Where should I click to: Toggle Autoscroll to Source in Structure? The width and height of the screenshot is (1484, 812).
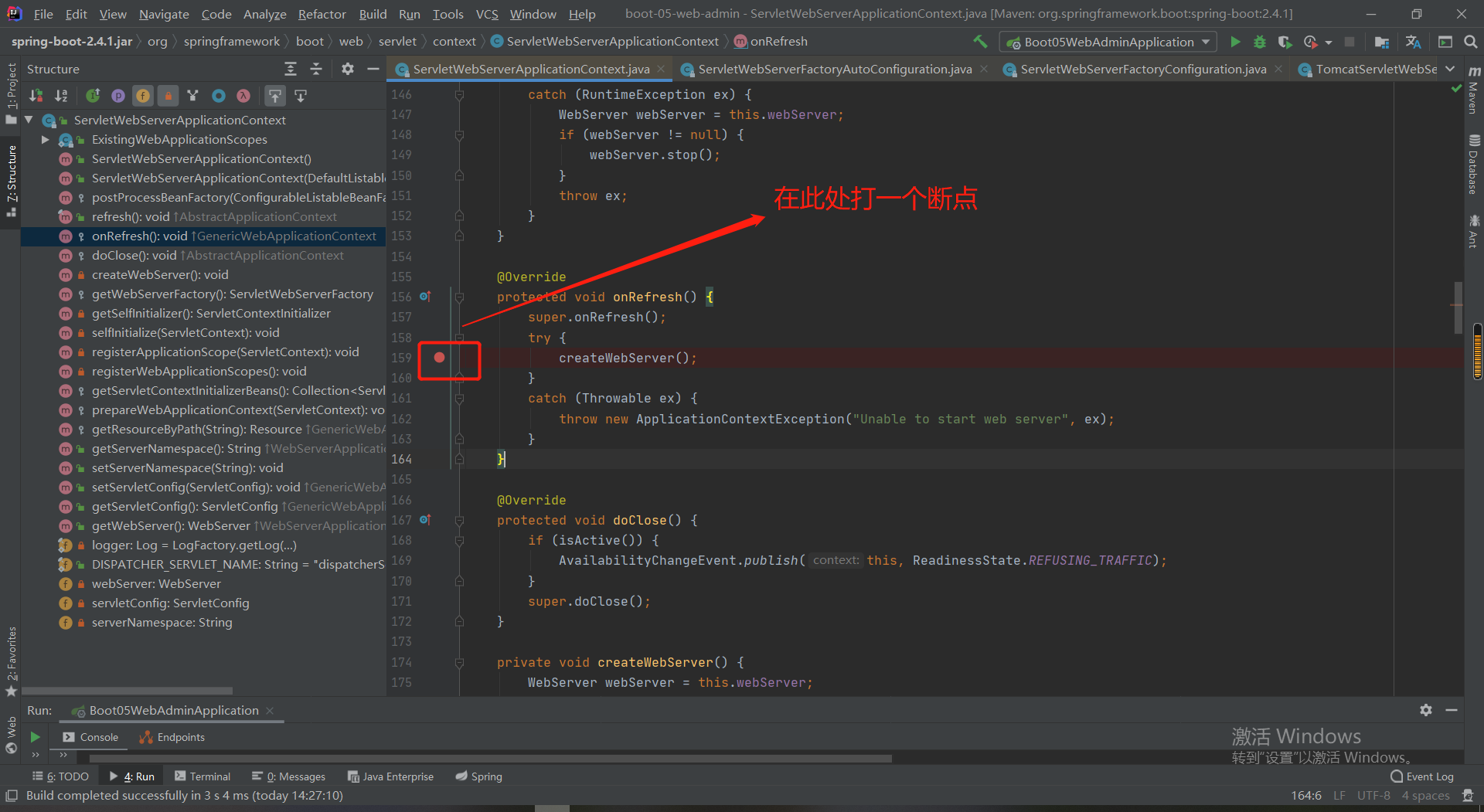(x=275, y=96)
